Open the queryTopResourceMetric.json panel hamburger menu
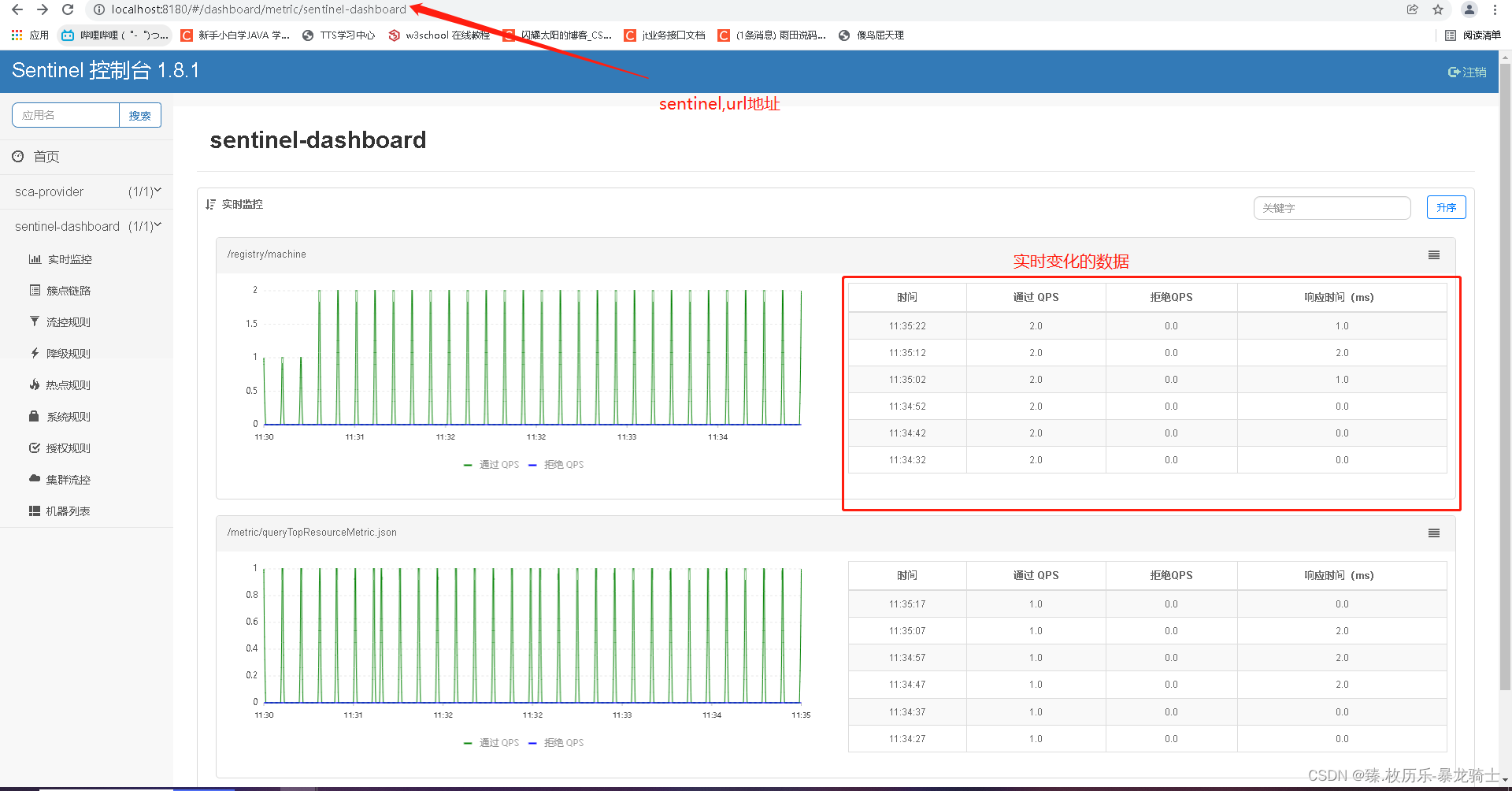The image size is (1512, 791). 1434,533
